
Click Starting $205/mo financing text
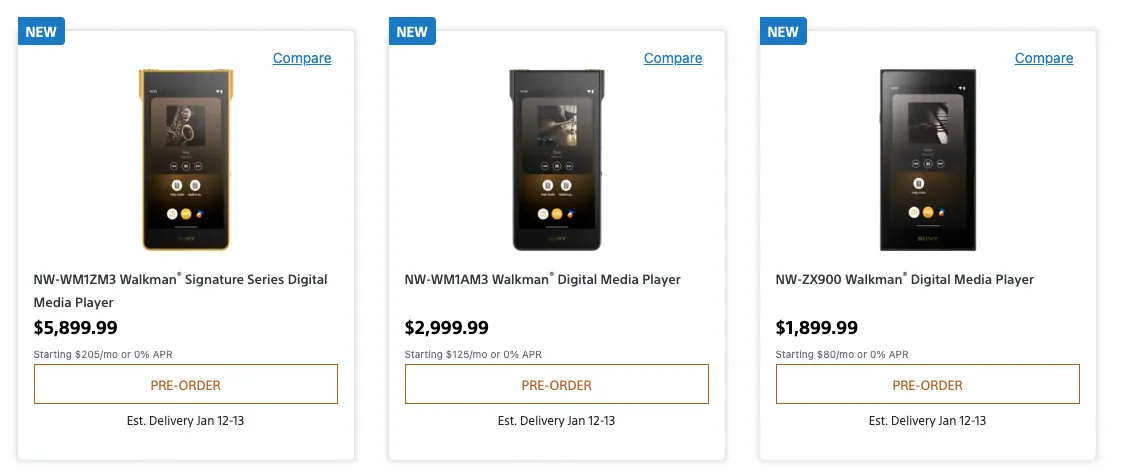click(x=103, y=354)
